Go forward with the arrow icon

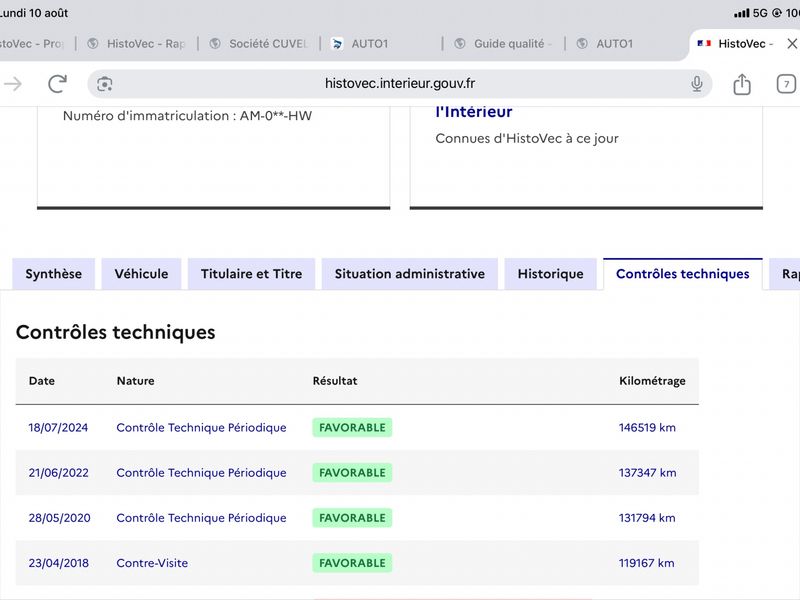click(x=12, y=84)
